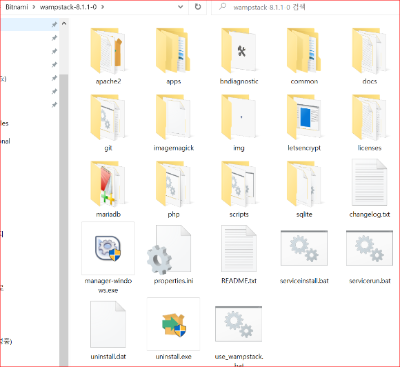Viewport: 400px width, 367px height.
Task: Open the common folder
Action: point(304,56)
